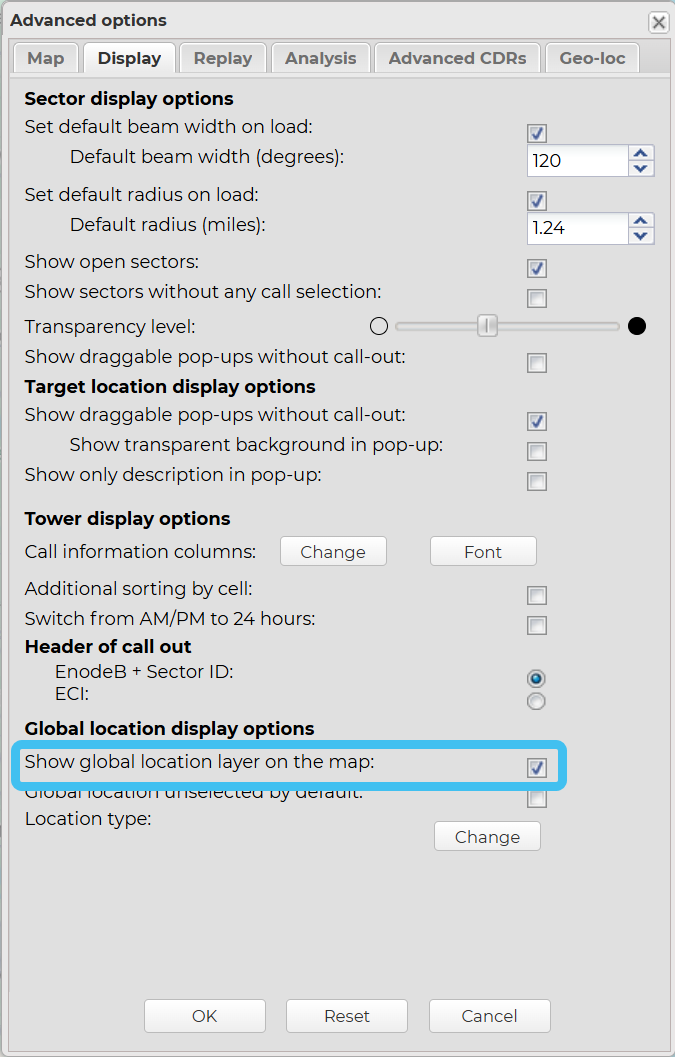Open the Font settings button
Image resolution: width=675 pixels, height=1057 pixels.
483,552
